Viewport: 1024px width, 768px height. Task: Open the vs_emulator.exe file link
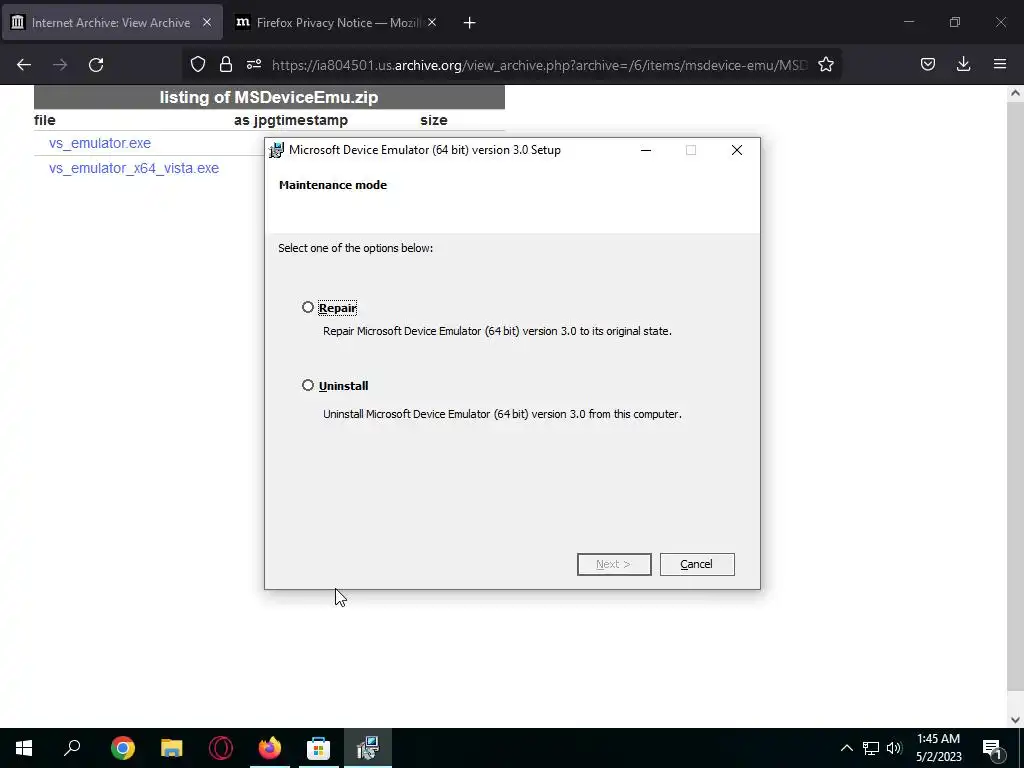point(100,143)
